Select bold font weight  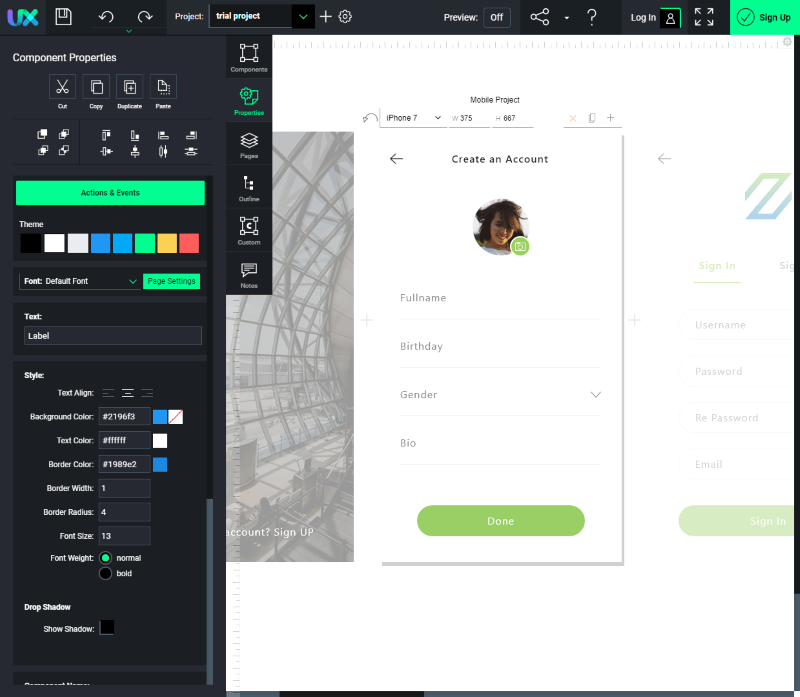pyautogui.click(x=105, y=573)
